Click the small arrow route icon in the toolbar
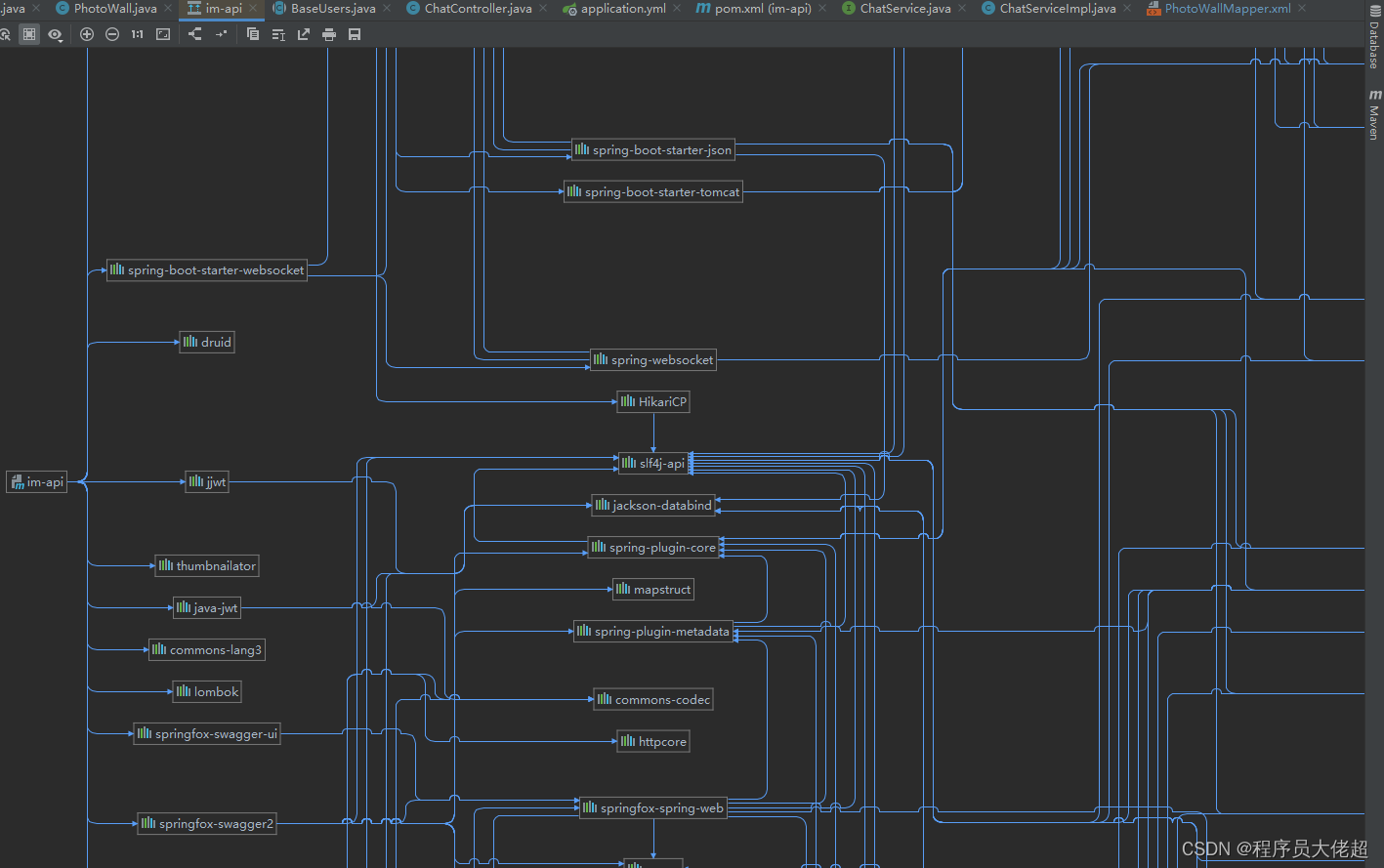 tap(221, 34)
